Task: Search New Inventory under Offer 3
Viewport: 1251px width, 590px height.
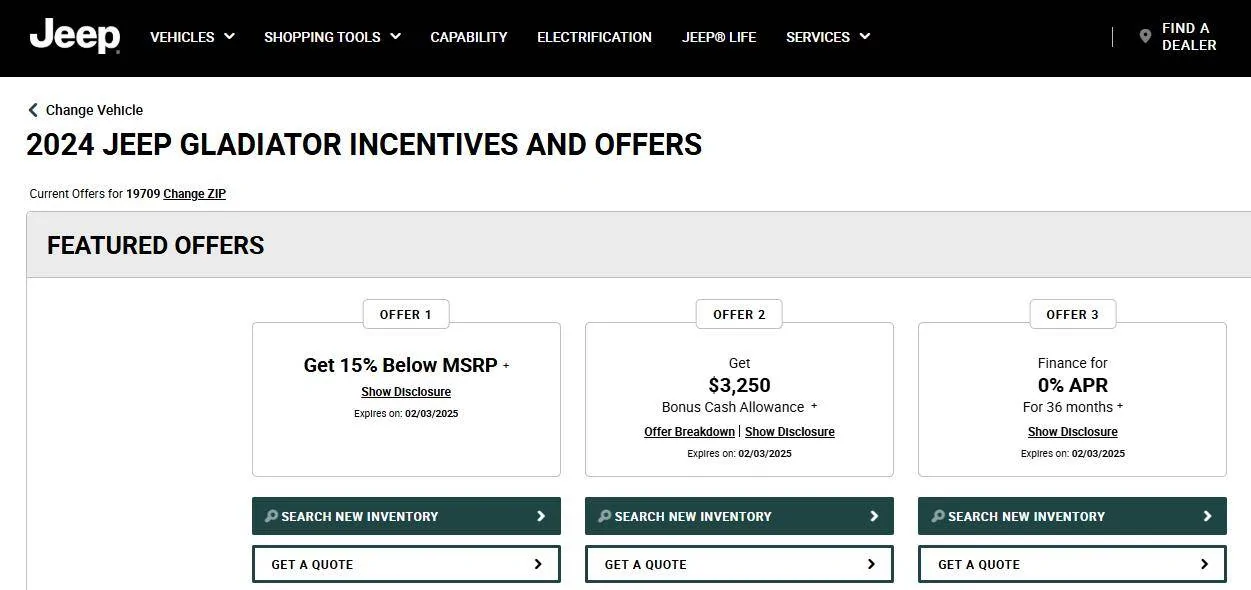Action: tap(1072, 516)
